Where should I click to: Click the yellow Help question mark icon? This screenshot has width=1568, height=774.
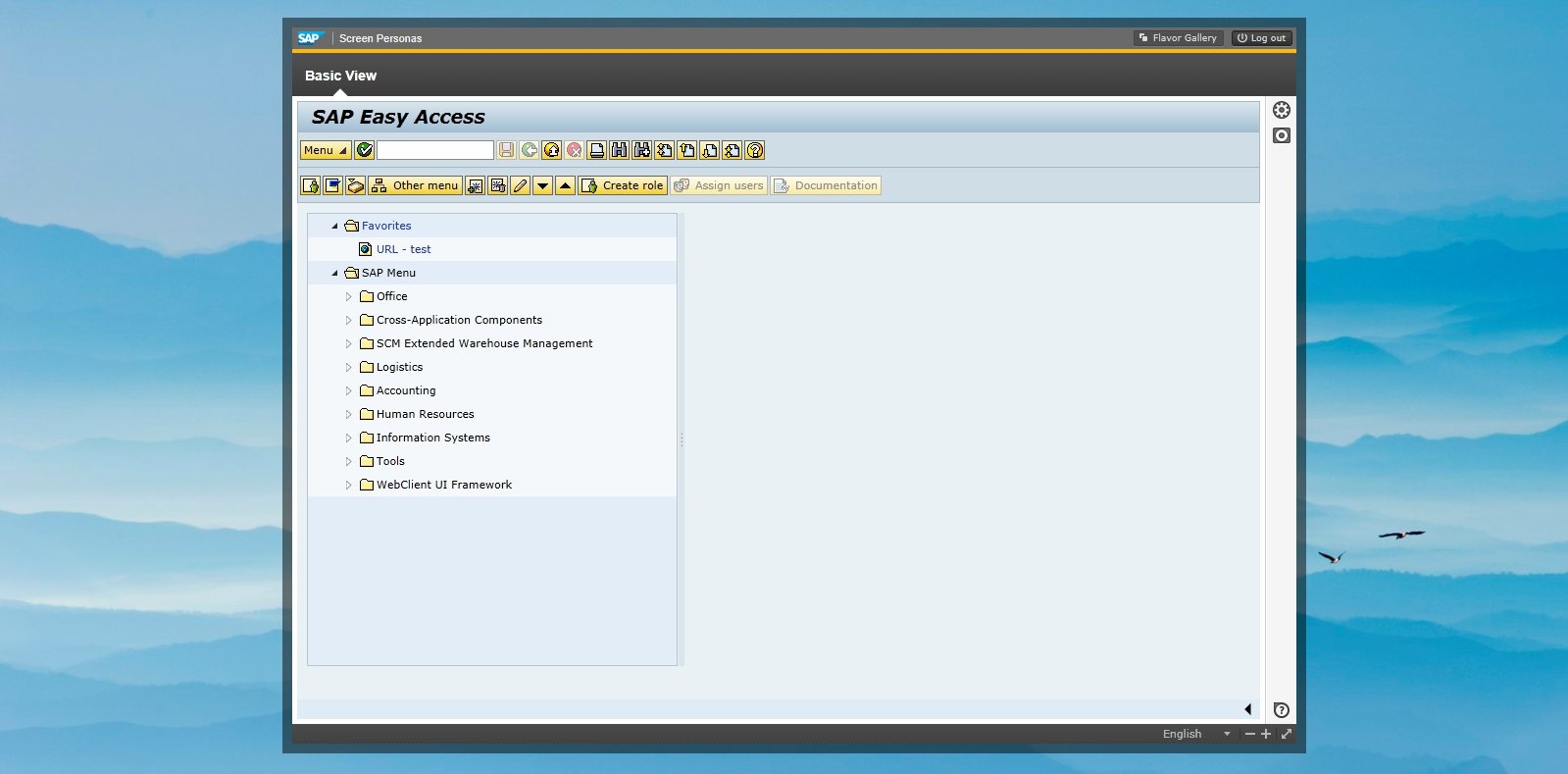click(755, 150)
